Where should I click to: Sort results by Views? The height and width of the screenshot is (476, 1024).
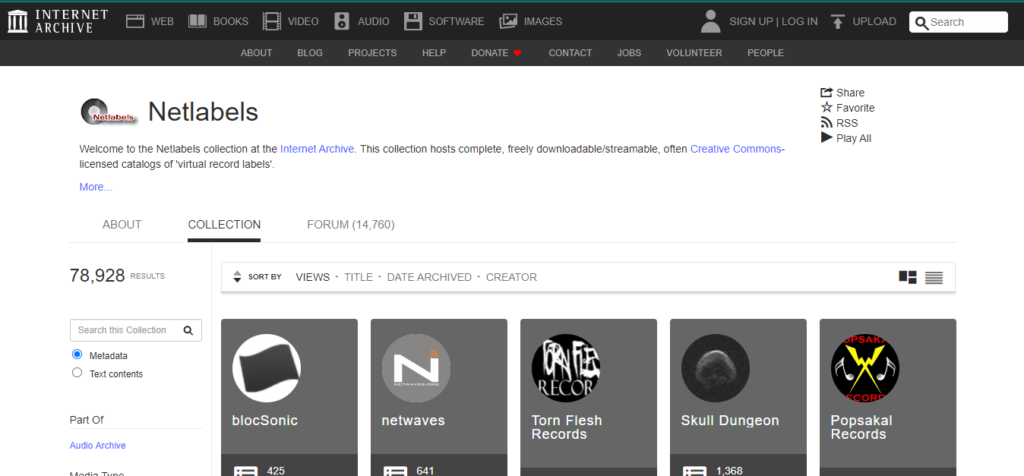(313, 277)
